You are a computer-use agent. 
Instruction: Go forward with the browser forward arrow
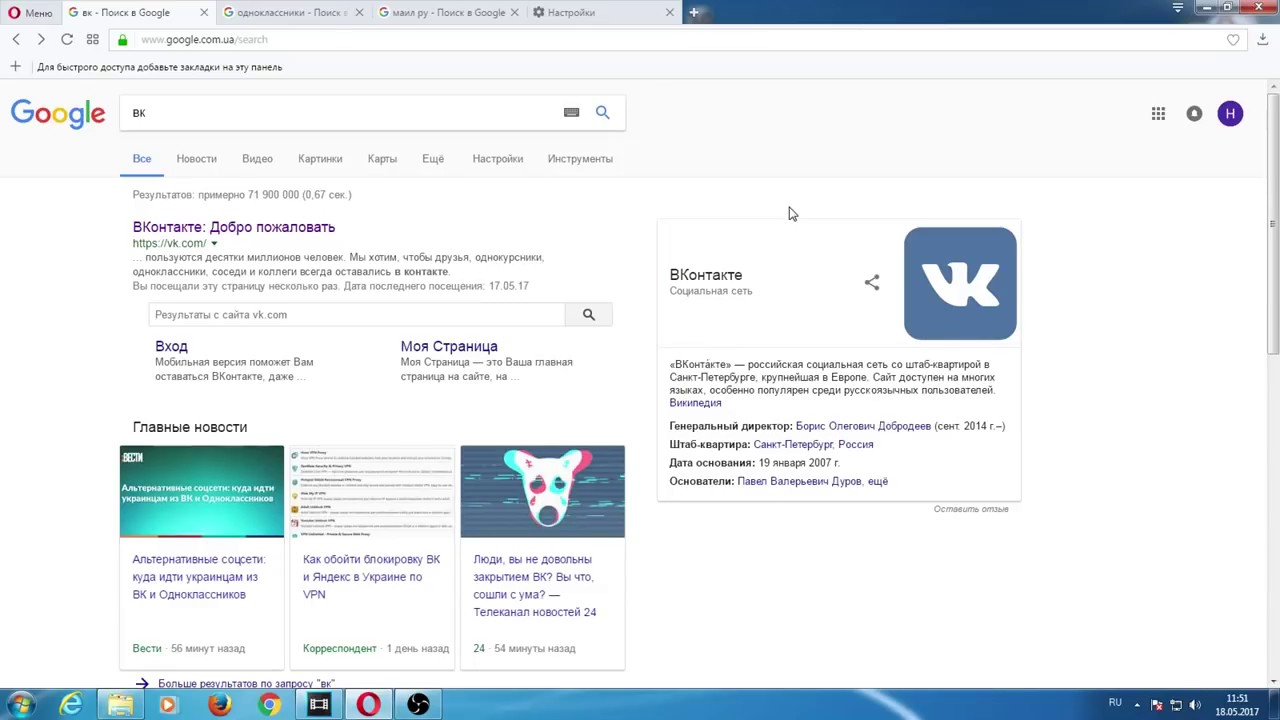pyautogui.click(x=40, y=39)
